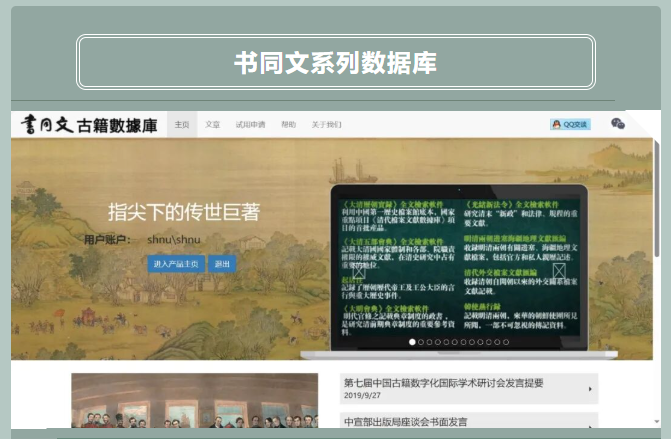Open the QQ交谈 chat button
The image size is (671, 439).
(570, 124)
